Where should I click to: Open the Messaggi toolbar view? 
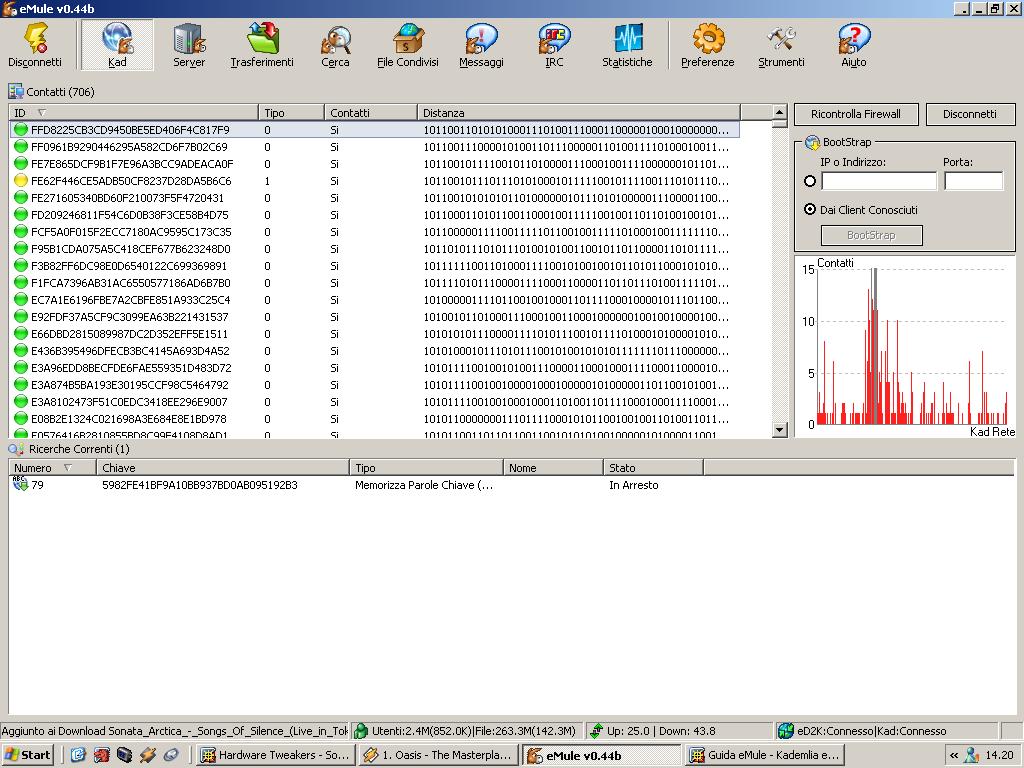[481, 44]
